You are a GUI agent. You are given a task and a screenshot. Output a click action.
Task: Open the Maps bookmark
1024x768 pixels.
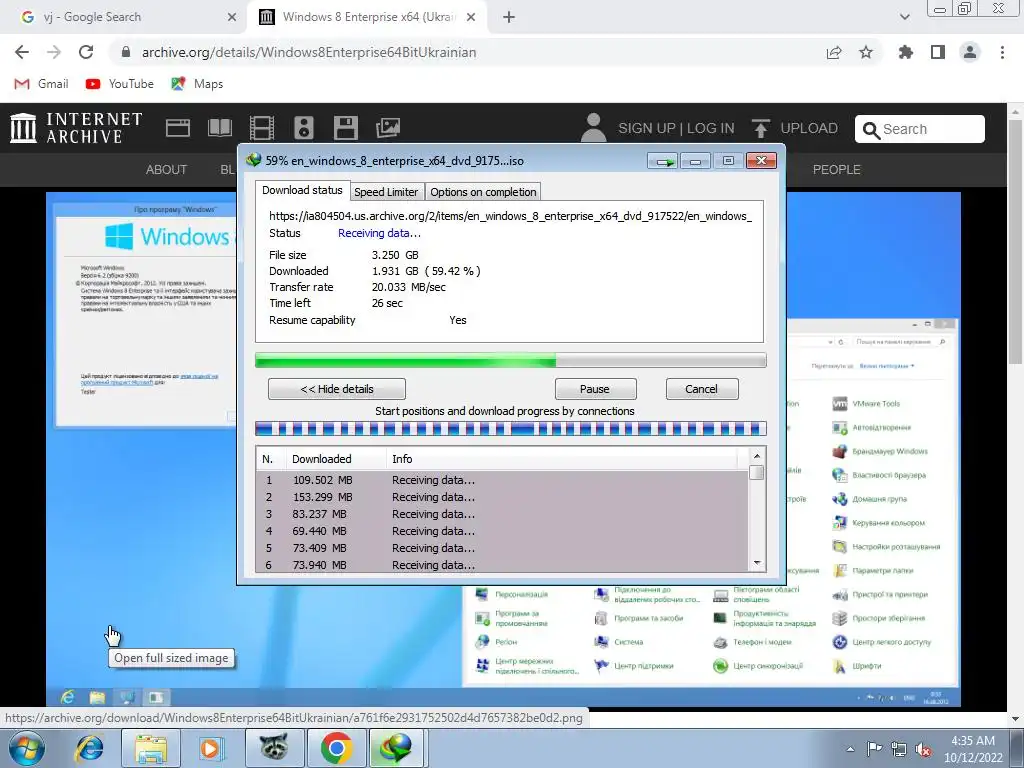[197, 84]
